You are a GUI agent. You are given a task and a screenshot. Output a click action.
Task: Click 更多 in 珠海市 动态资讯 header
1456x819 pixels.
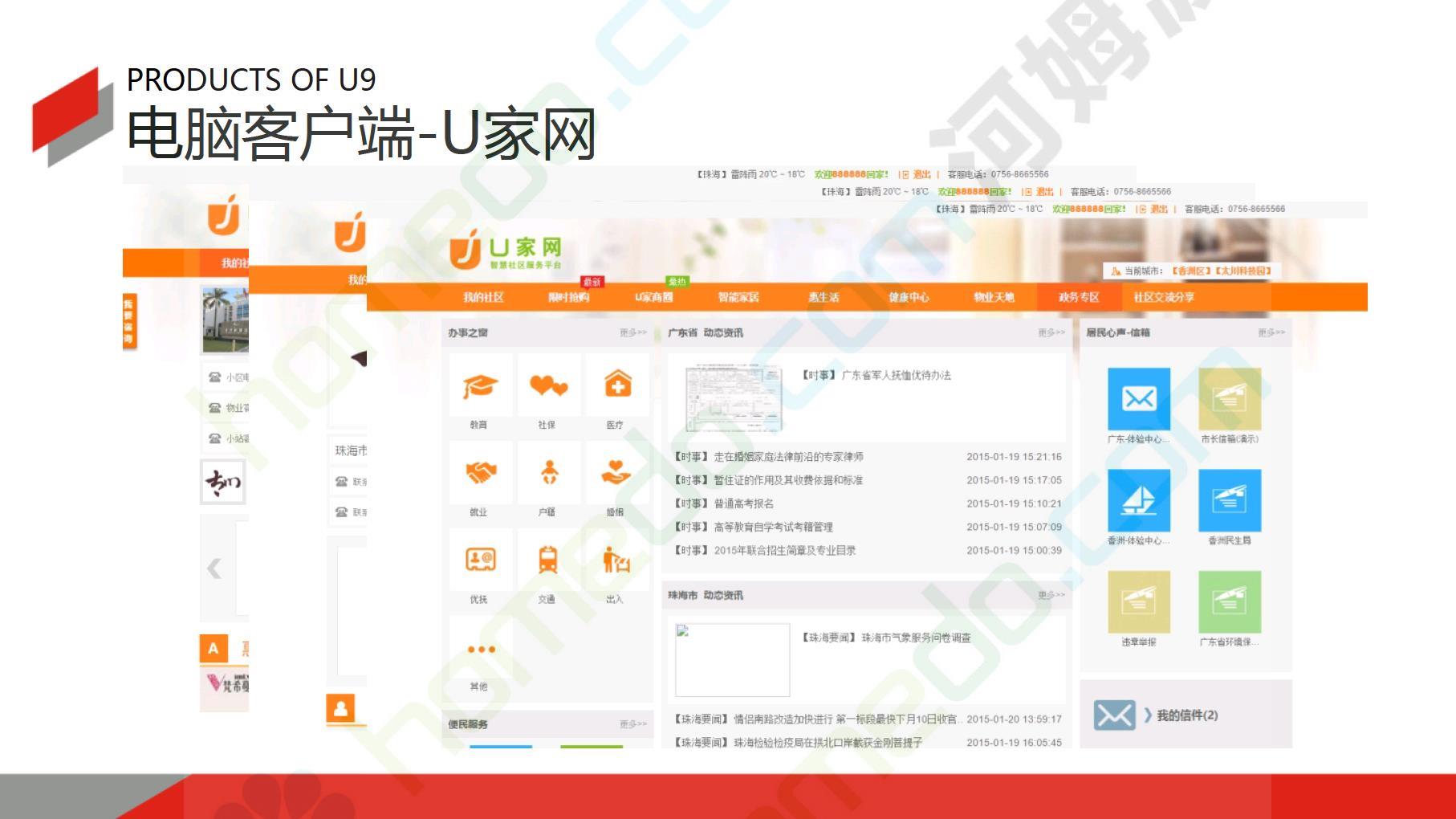(1051, 595)
